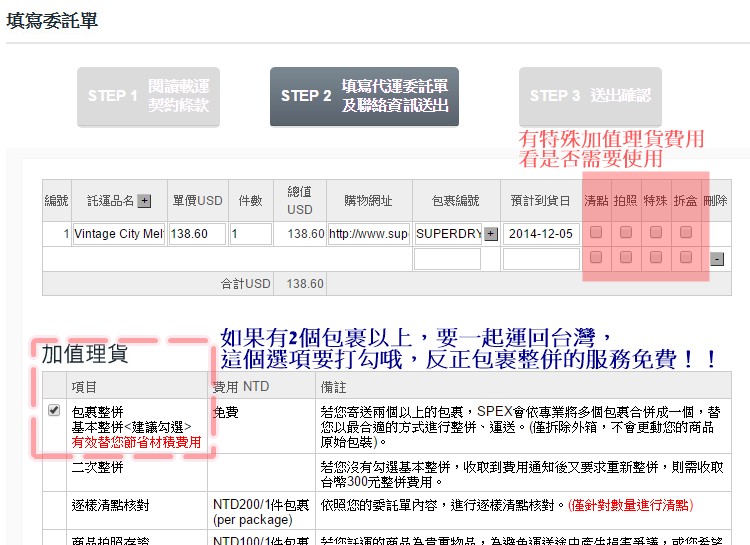
Task: Click the 預計到貨日 column header
Action: (540, 201)
